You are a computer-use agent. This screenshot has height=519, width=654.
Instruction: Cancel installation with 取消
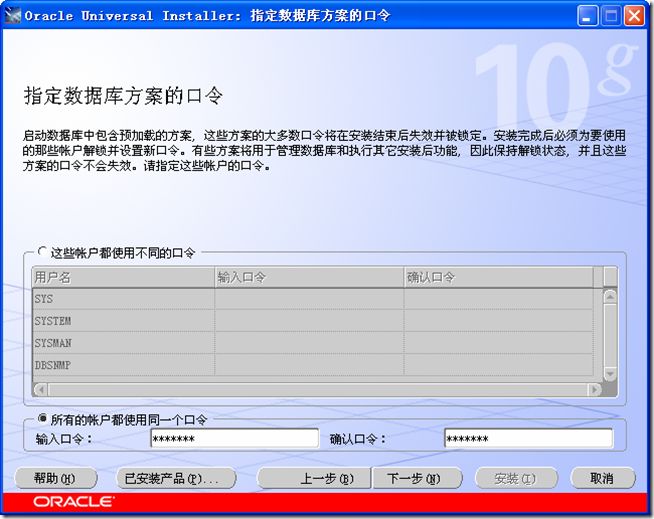click(x=602, y=478)
